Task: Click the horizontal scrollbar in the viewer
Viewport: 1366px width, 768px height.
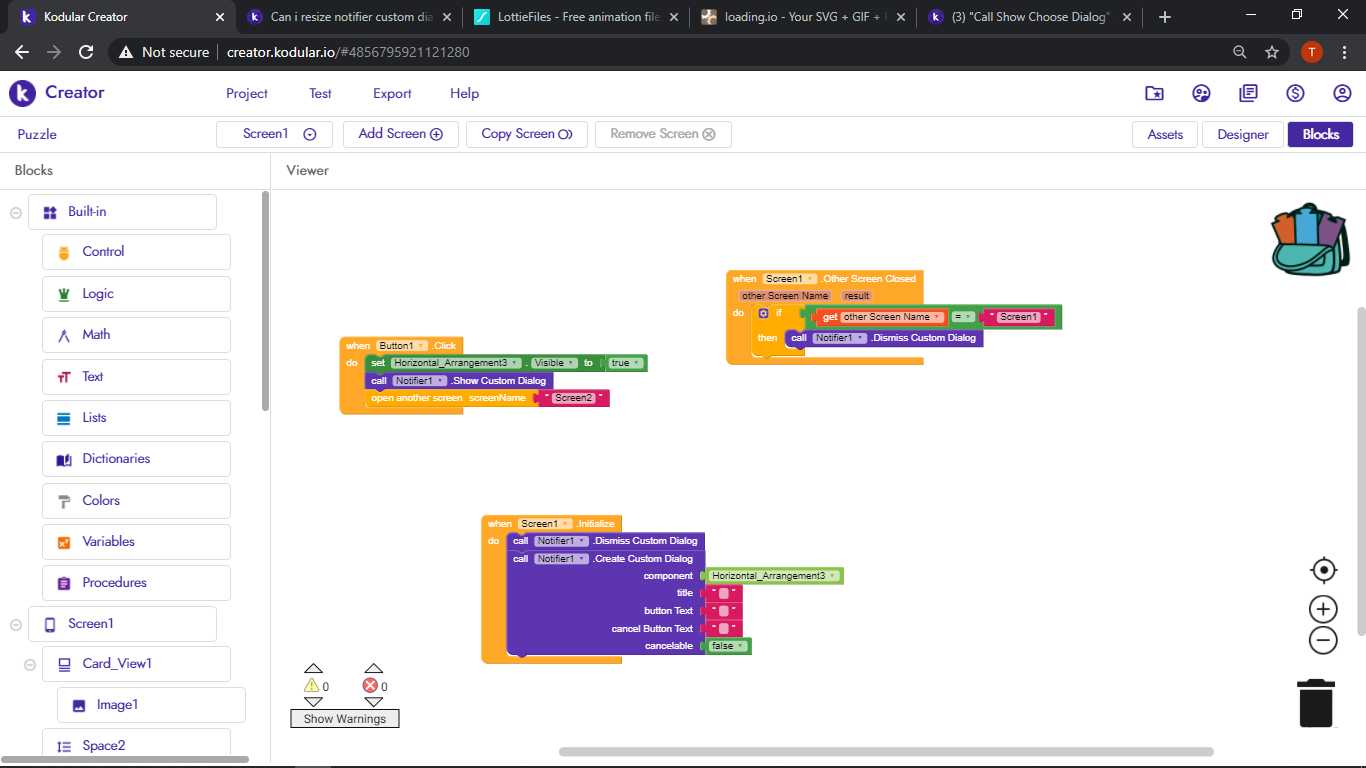Action: [885, 752]
